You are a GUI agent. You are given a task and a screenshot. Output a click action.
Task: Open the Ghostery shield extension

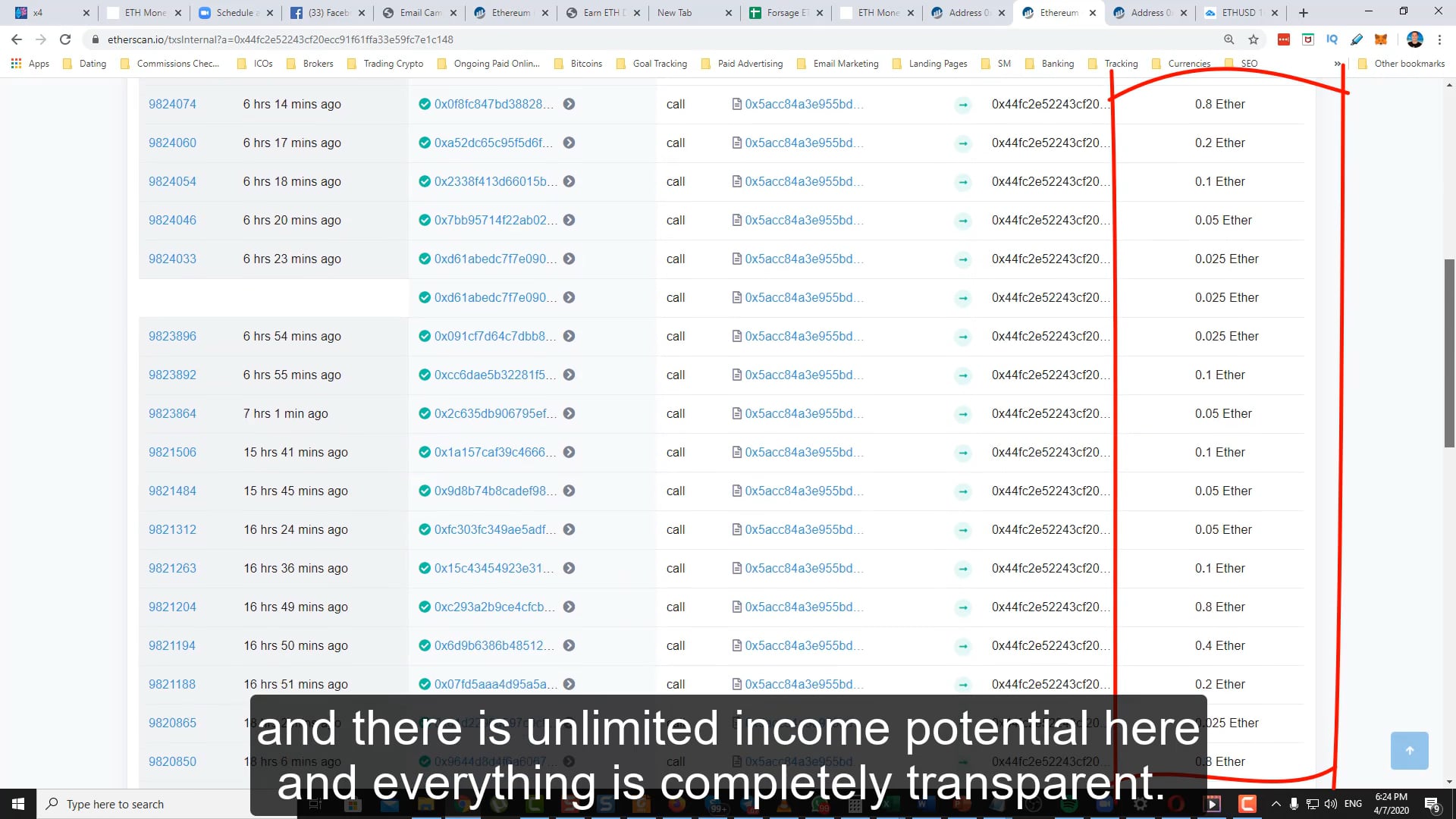click(x=1307, y=39)
